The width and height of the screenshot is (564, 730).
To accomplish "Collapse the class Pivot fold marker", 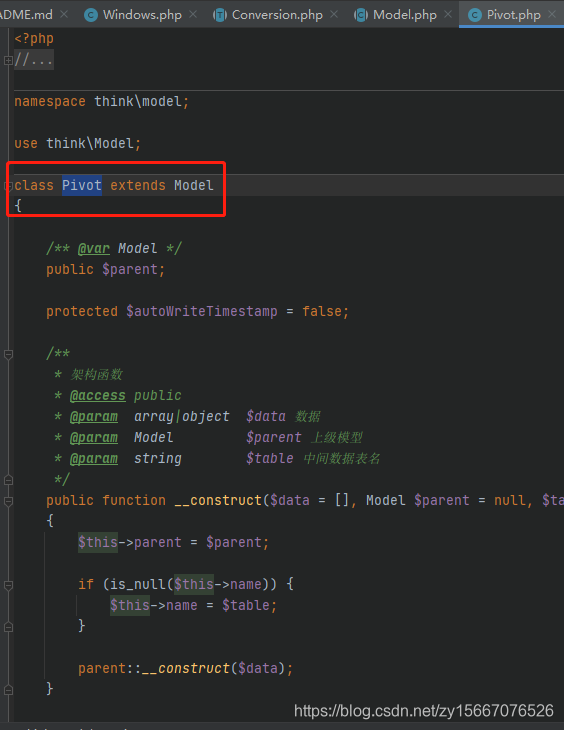I will pyautogui.click(x=8, y=186).
